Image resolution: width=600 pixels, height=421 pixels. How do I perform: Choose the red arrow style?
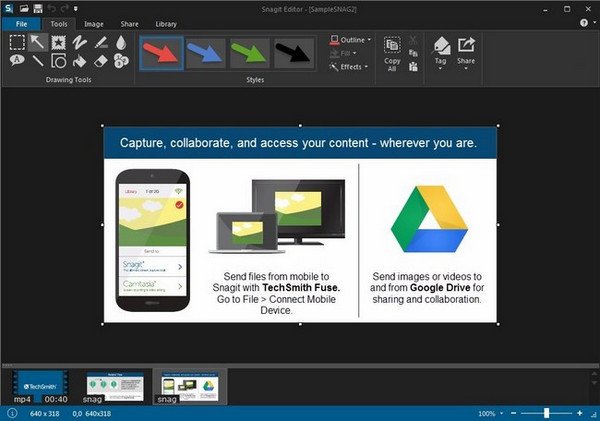pos(161,53)
